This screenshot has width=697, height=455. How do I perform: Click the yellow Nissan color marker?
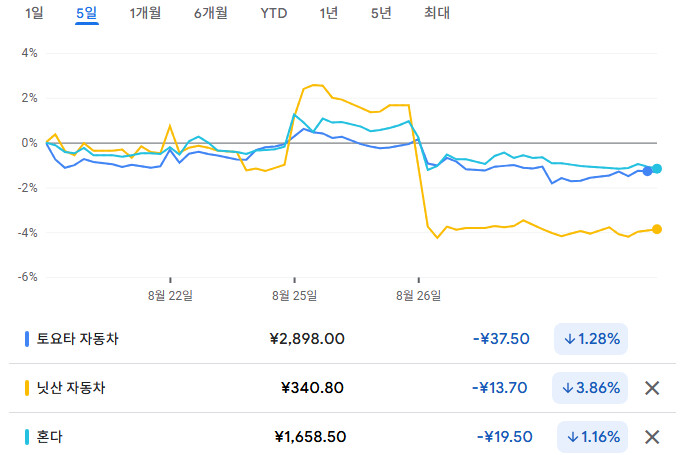point(27,388)
